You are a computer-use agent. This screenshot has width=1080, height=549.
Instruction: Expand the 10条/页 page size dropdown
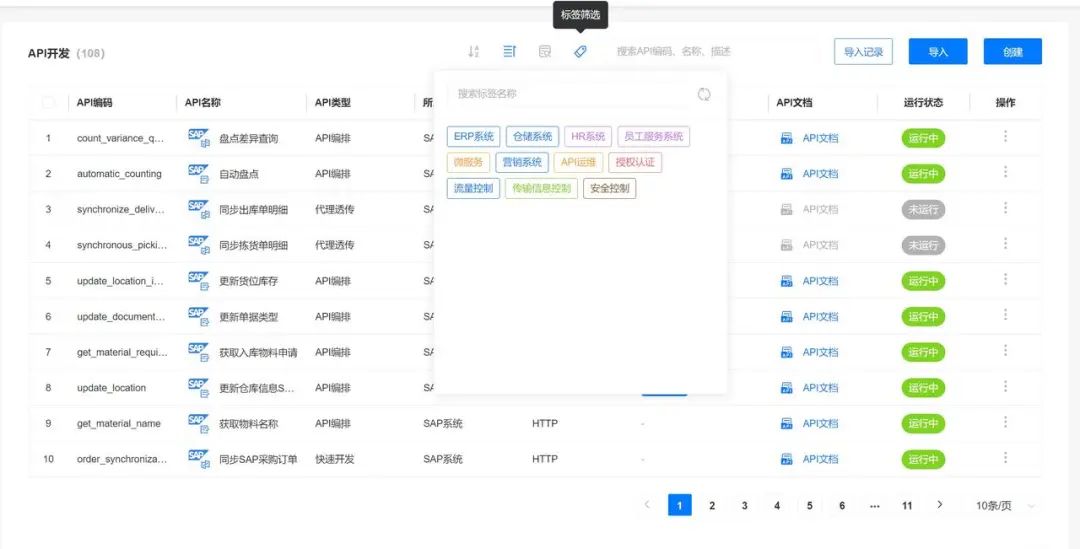pyautogui.click(x=1004, y=506)
